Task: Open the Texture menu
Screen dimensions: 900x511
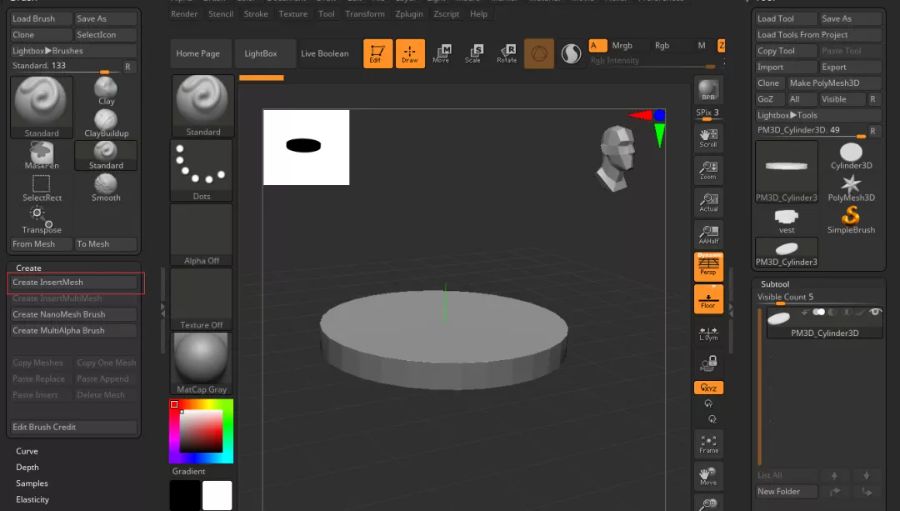Action: pyautogui.click(x=293, y=14)
